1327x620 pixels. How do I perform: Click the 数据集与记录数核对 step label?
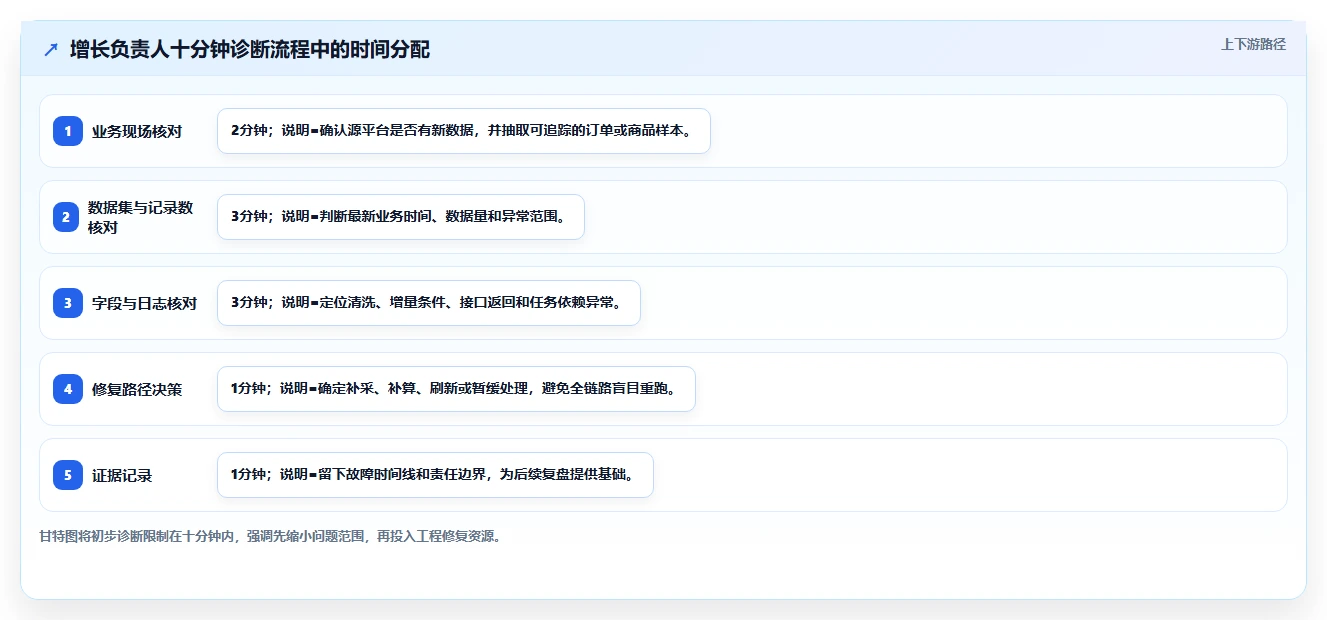coord(140,217)
